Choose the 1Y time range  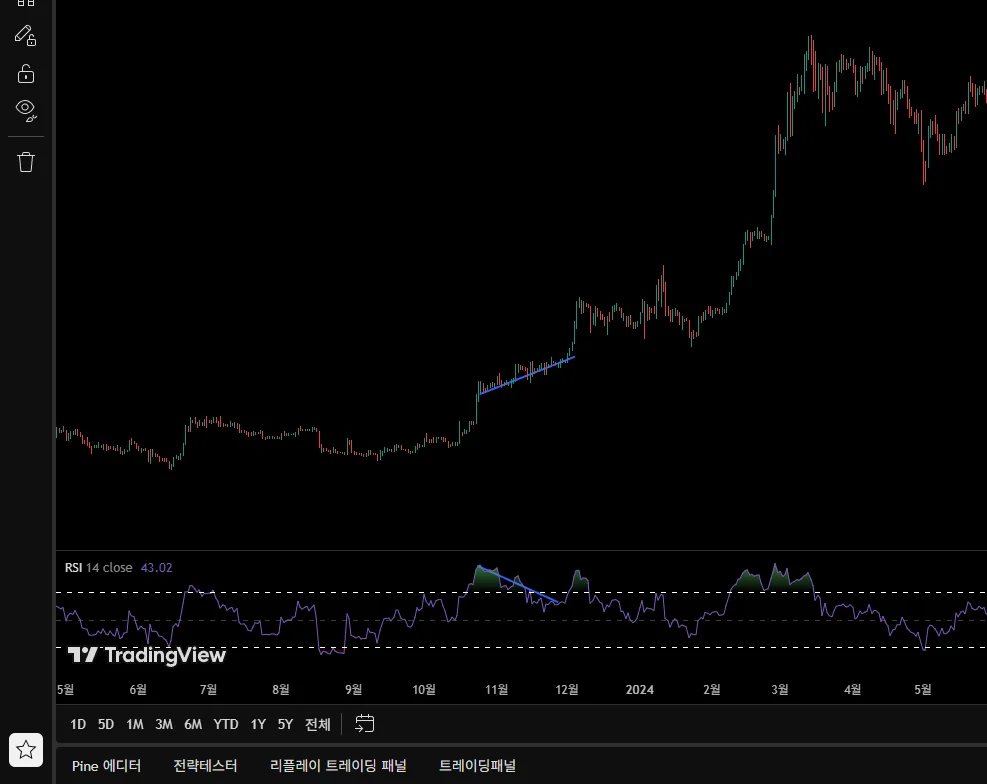click(258, 724)
